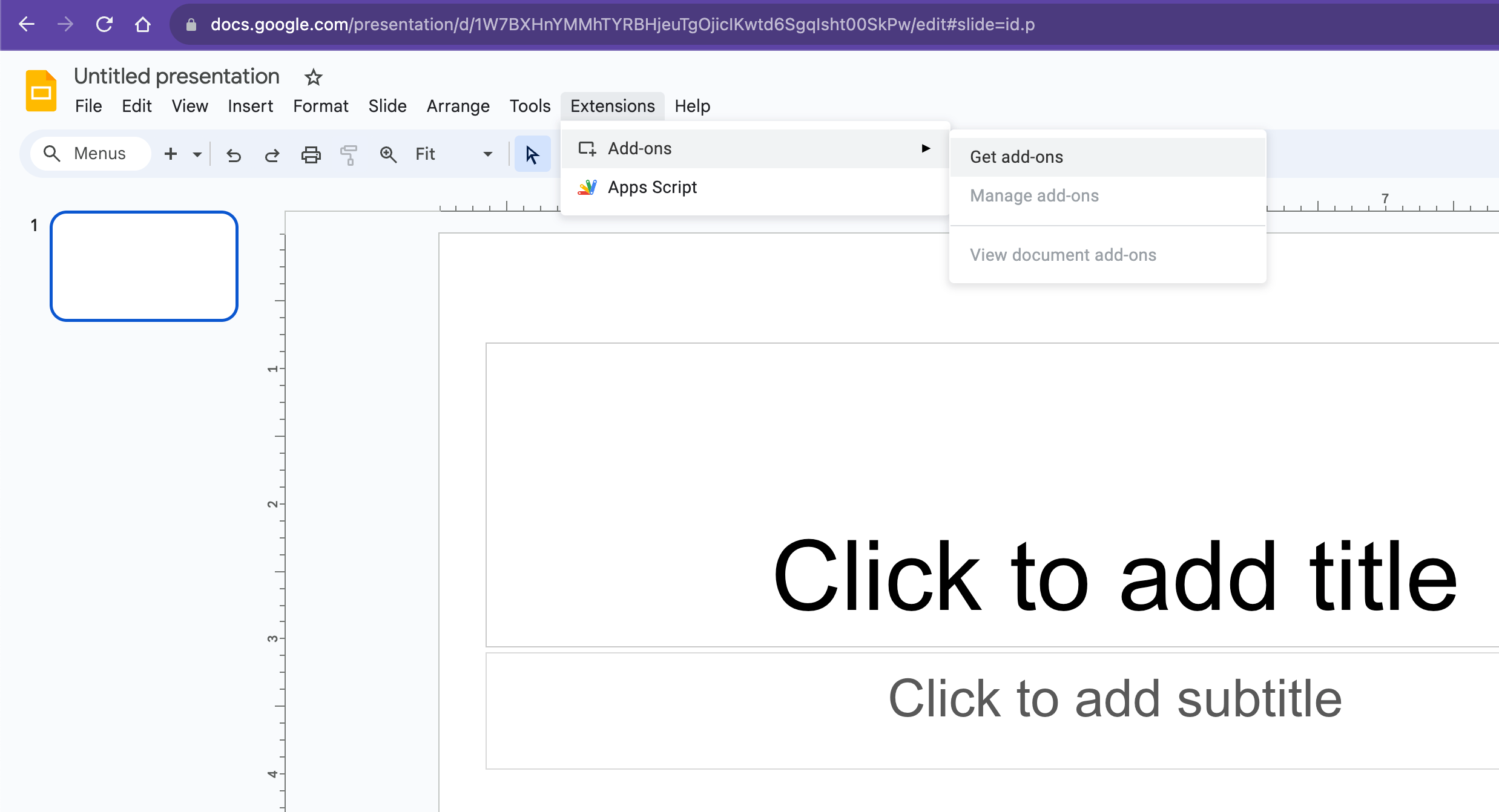Click the 'Click to add subtitle' placeholder
This screenshot has height=812, width=1499.
[1114, 699]
